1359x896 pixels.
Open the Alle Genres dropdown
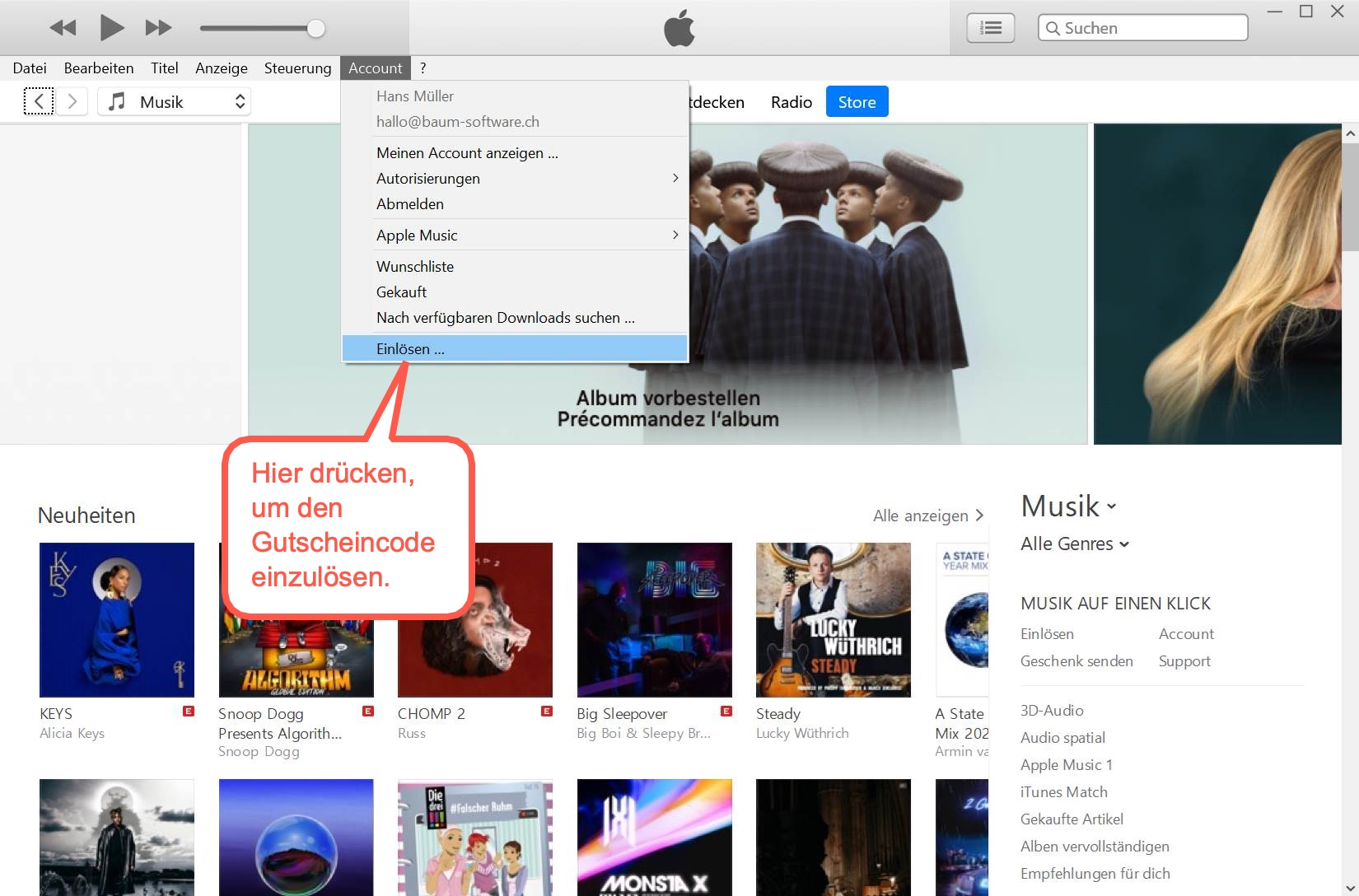(1075, 544)
